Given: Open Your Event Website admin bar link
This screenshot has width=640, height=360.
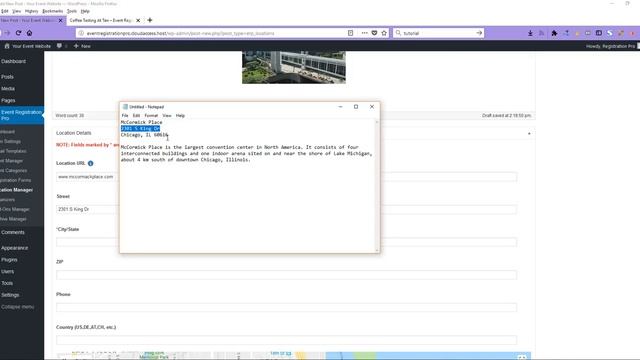Looking at the screenshot, I should [28, 46].
